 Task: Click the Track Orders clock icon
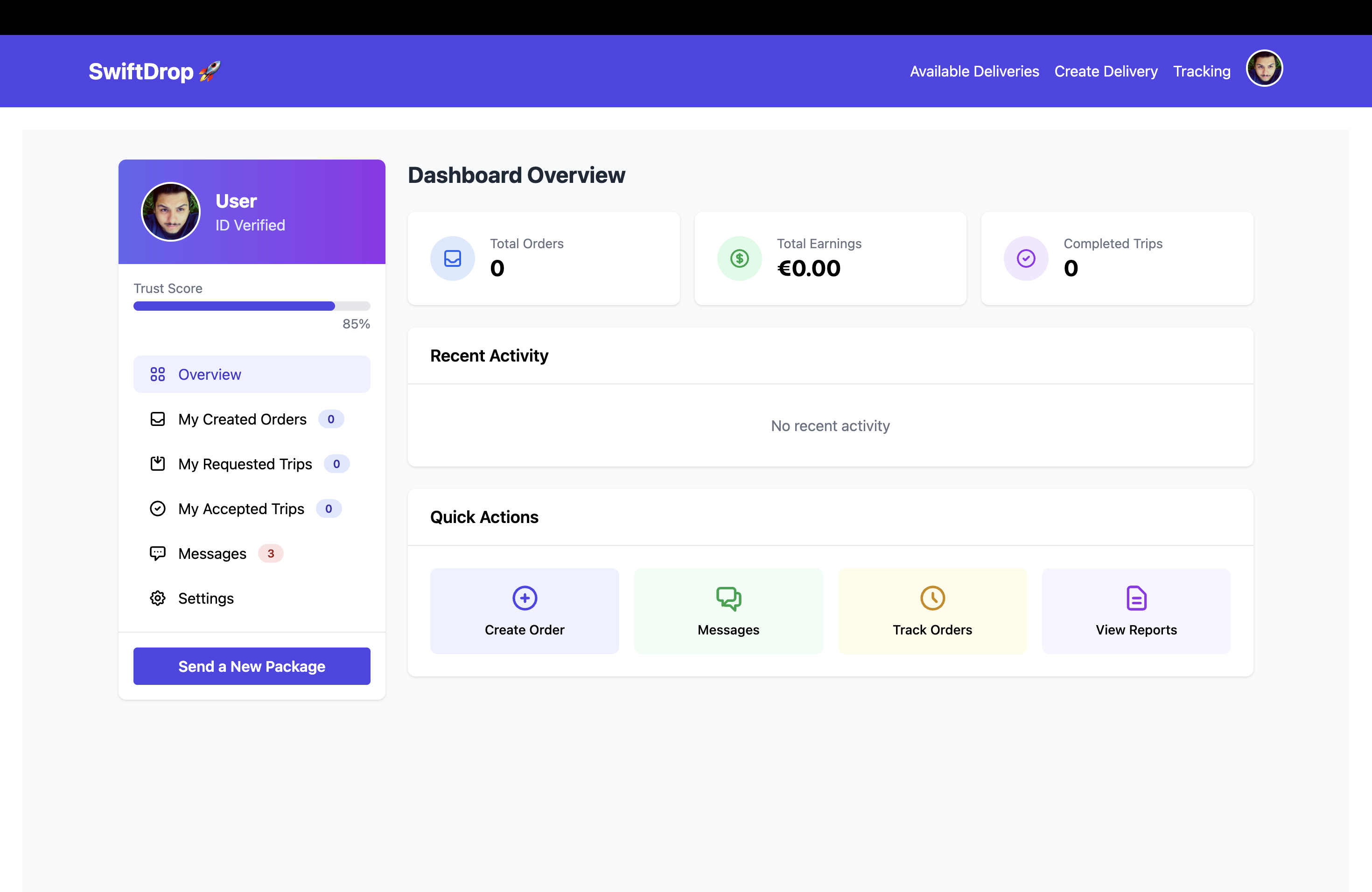932,598
